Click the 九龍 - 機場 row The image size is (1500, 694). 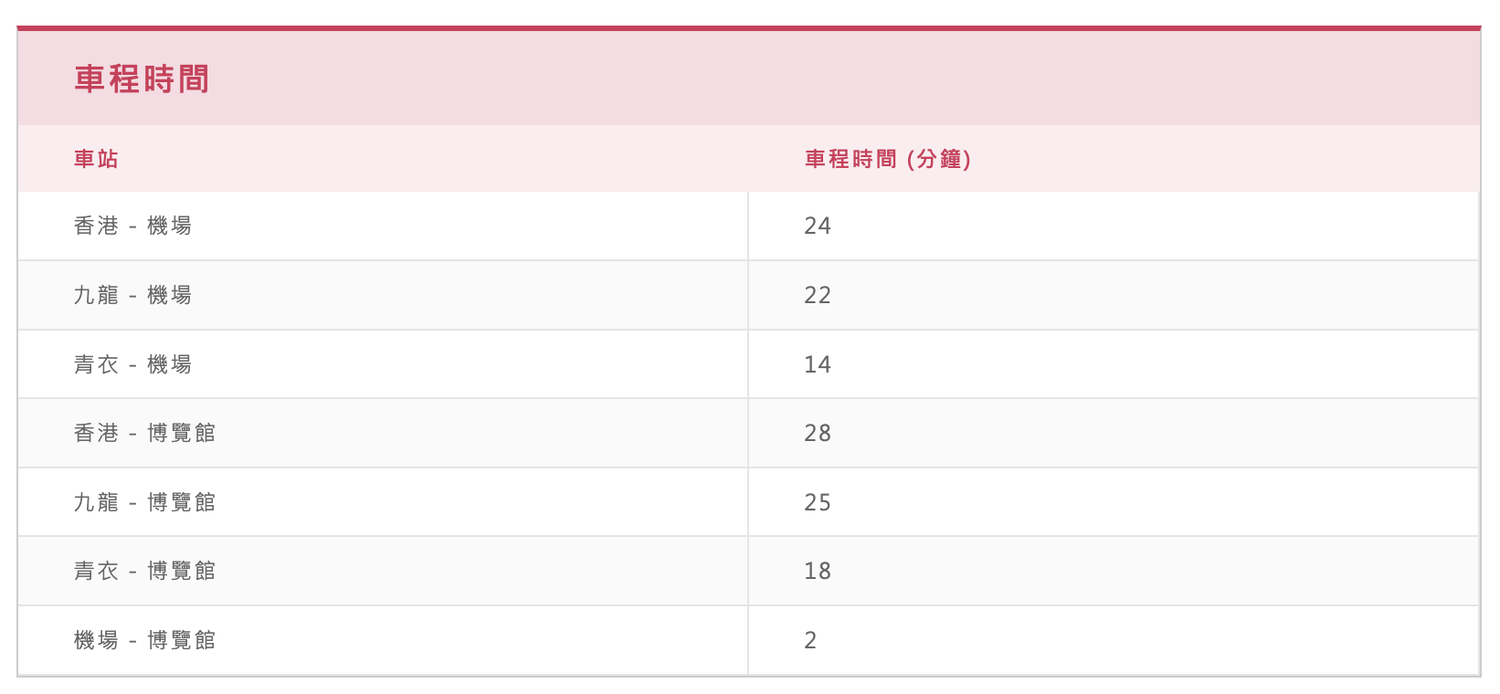(x=748, y=295)
